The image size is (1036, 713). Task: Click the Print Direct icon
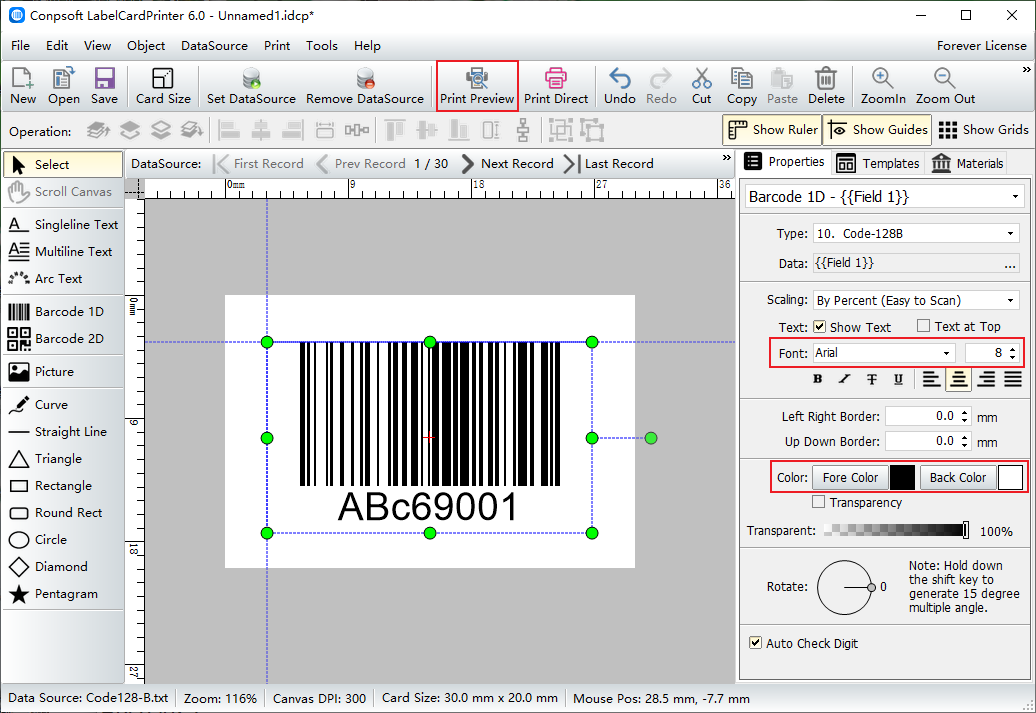tap(556, 86)
